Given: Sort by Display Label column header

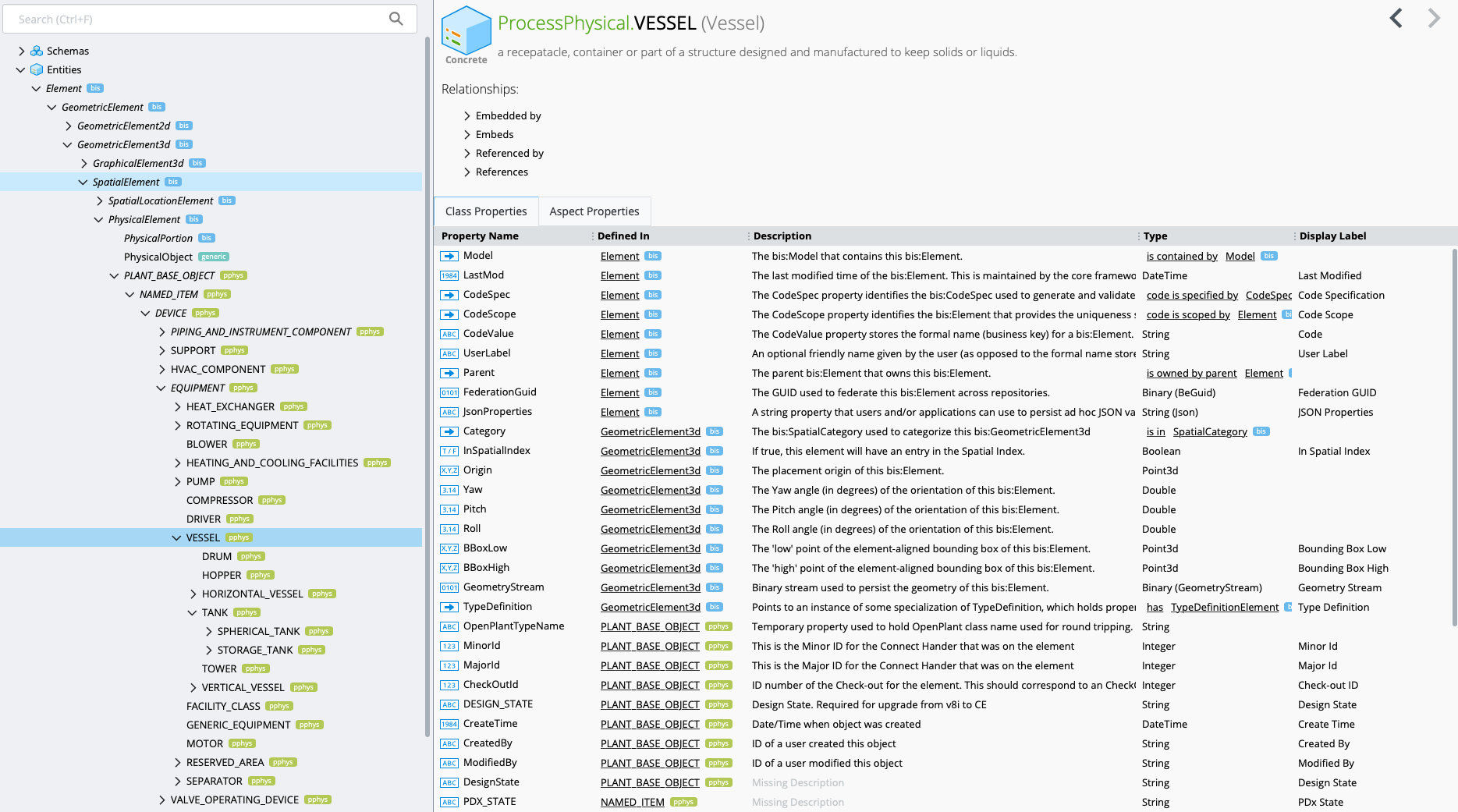Looking at the screenshot, I should (1332, 236).
